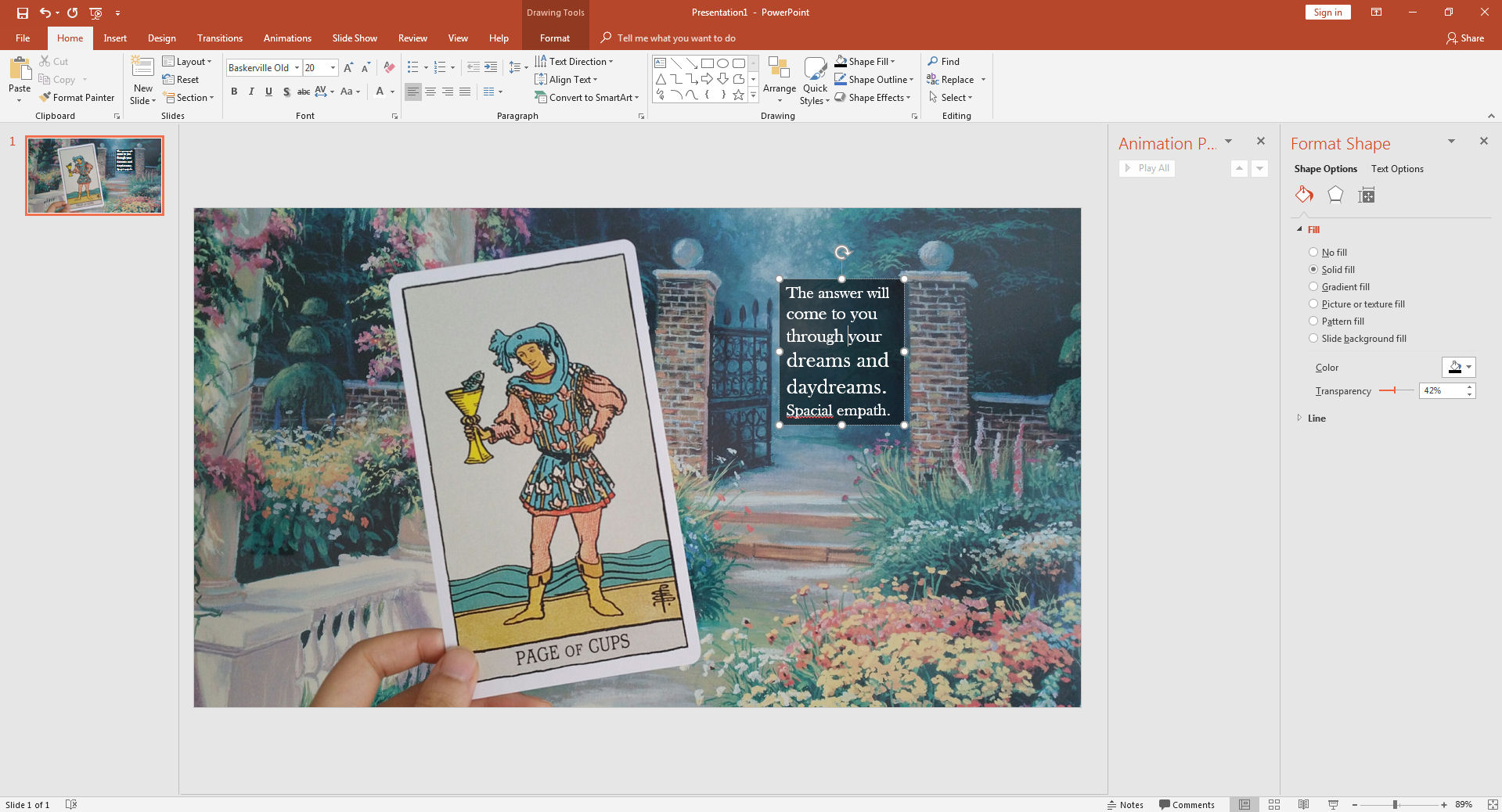Viewport: 1502px width, 812px height.
Task: Click the Save icon in title bar
Action: (x=23, y=13)
